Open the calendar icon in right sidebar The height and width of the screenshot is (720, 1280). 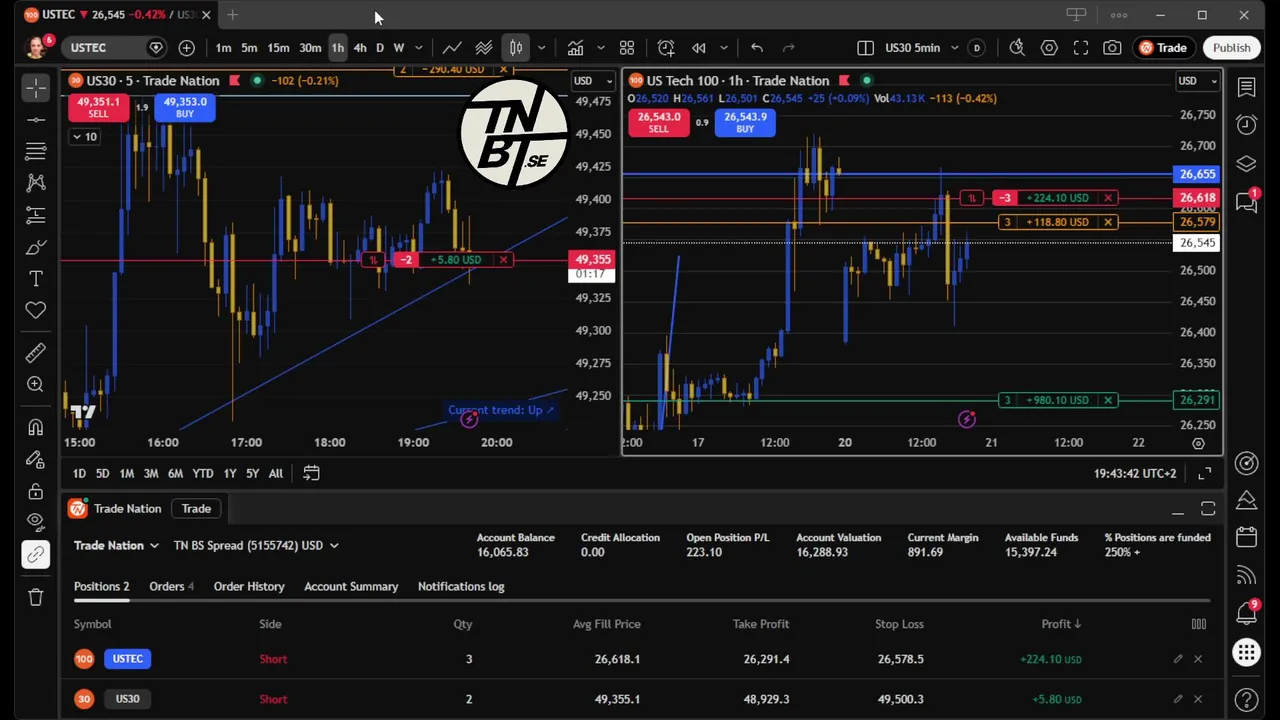coord(1246,537)
